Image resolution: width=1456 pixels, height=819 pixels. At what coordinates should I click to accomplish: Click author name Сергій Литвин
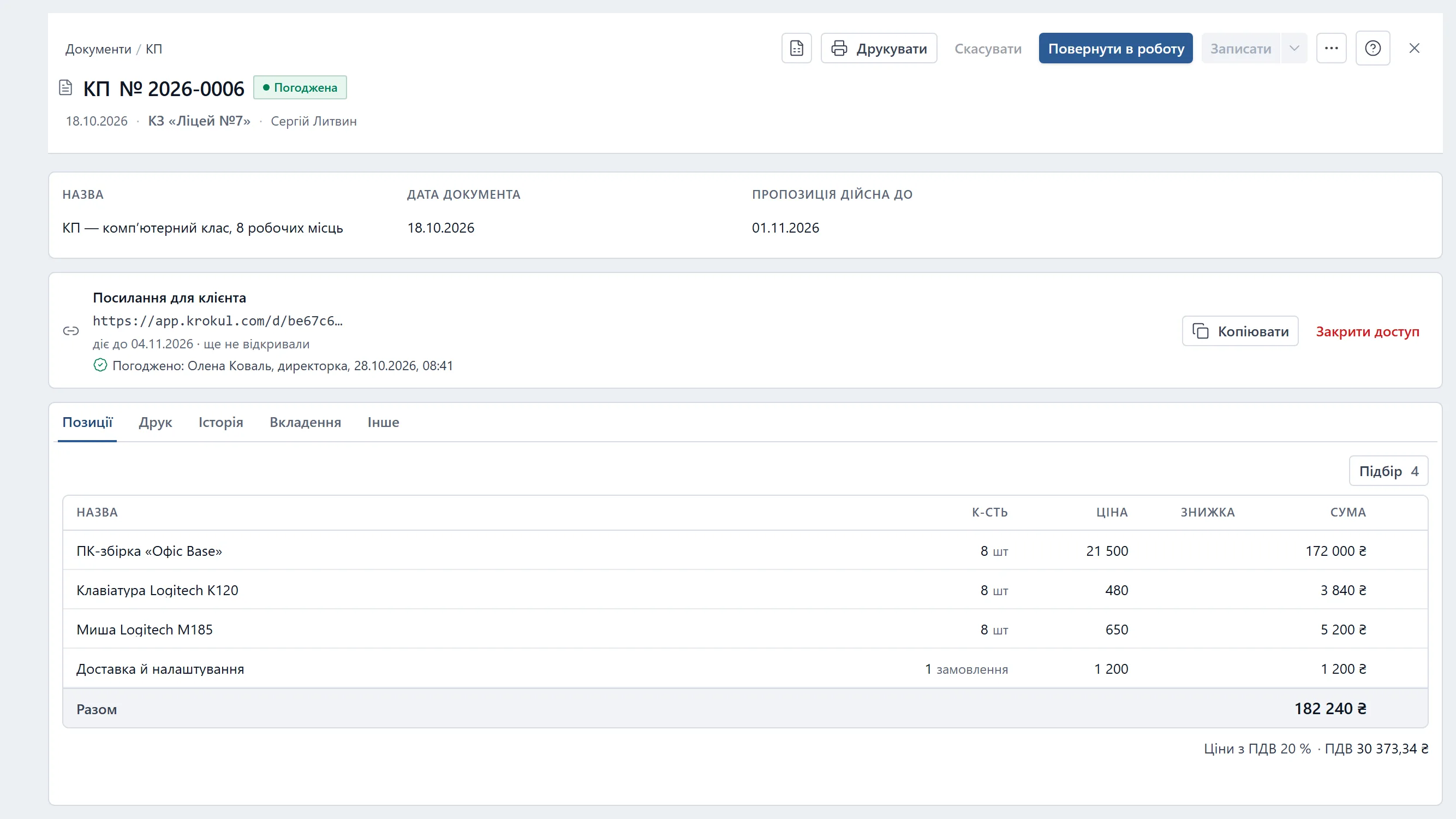[x=314, y=121]
